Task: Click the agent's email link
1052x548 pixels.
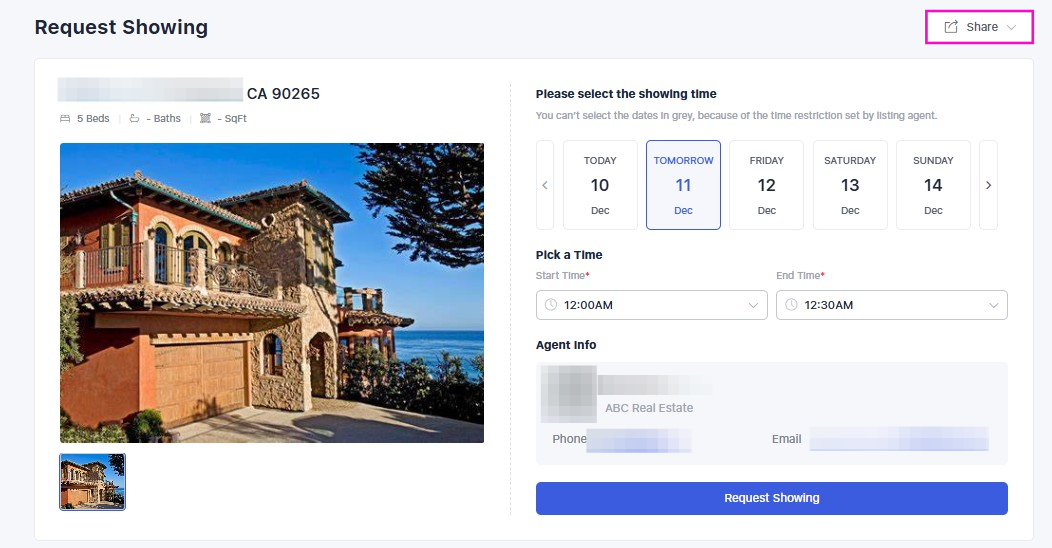Action: tap(898, 439)
